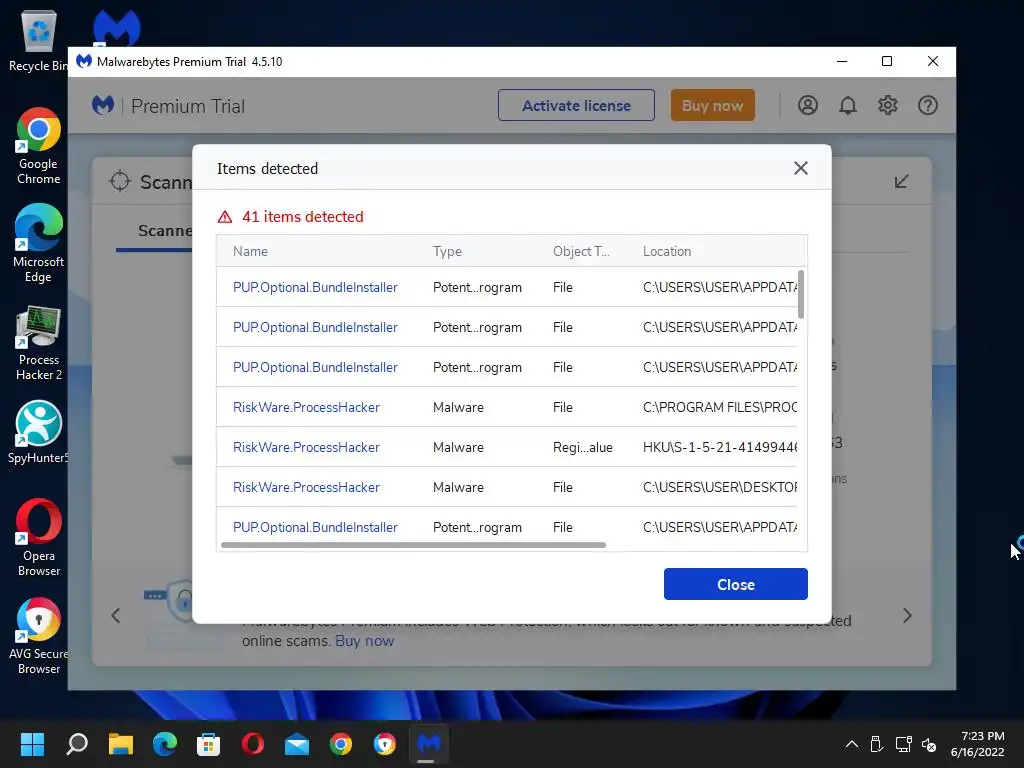Click the horizontal scrollbar of detections list
This screenshot has width=1024, height=768.
pyautogui.click(x=413, y=545)
